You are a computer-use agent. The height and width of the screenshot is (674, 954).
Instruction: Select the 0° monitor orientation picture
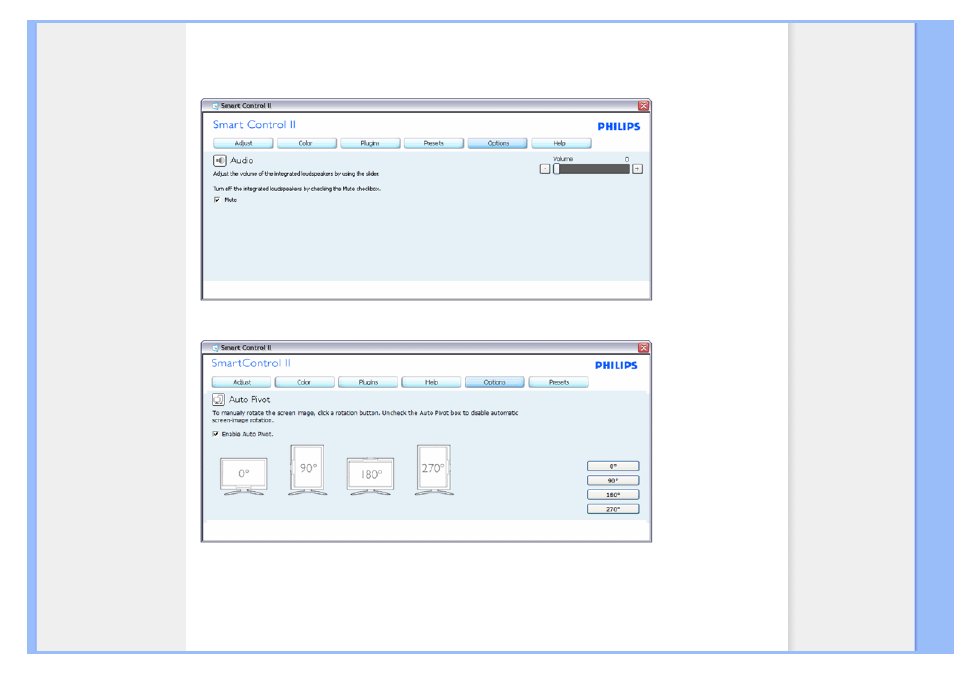(243, 474)
